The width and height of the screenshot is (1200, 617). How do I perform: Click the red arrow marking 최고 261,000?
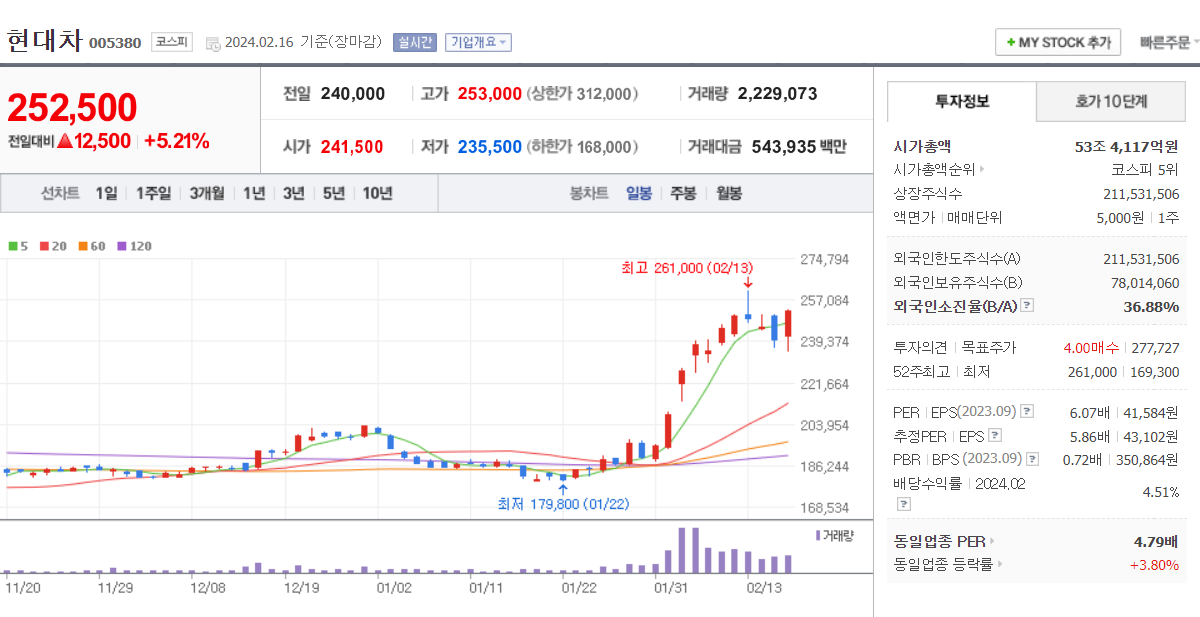click(748, 282)
